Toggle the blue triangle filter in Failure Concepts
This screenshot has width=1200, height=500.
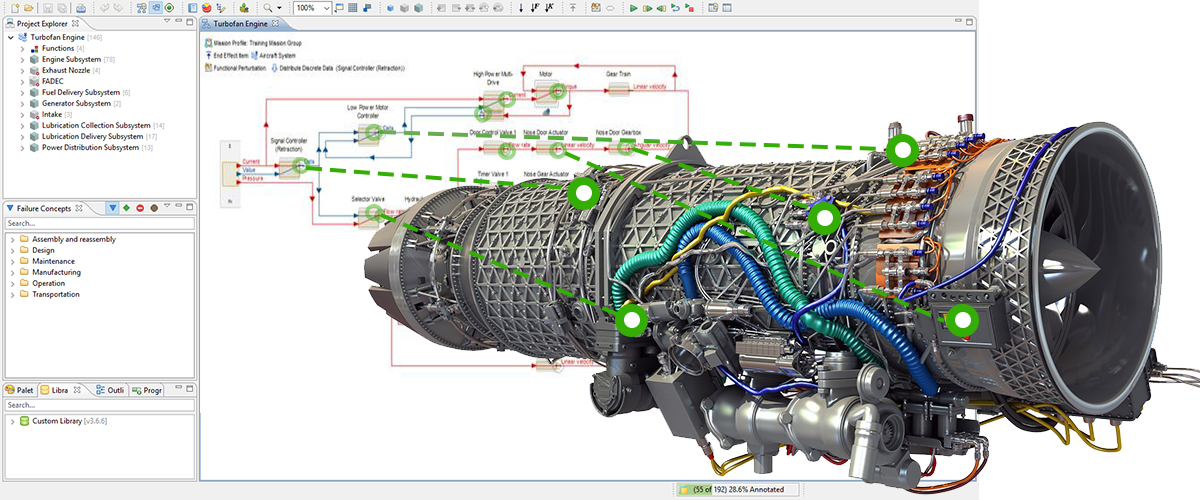click(x=113, y=208)
